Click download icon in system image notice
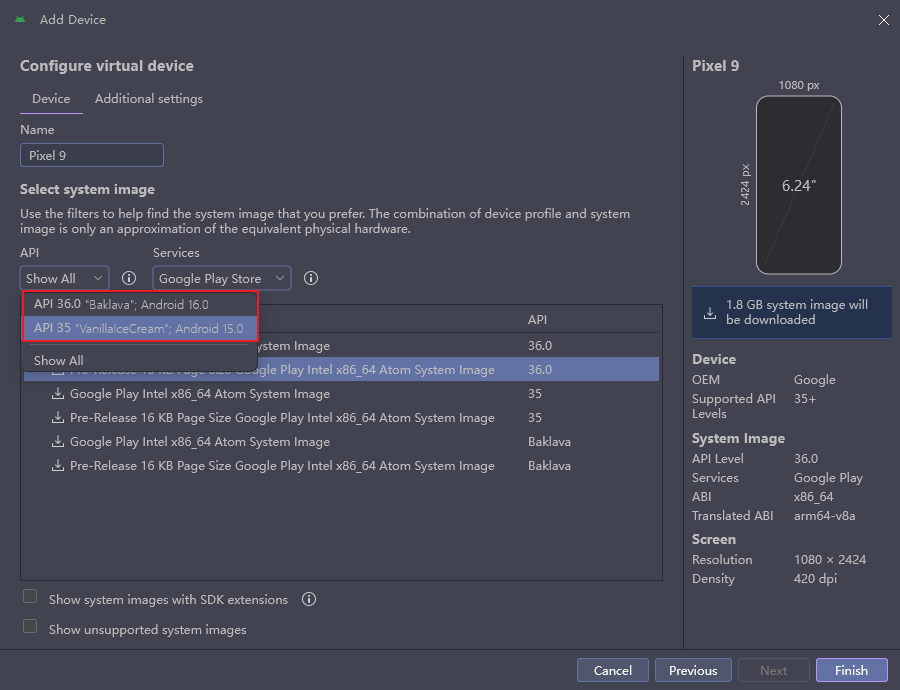Image resolution: width=900 pixels, height=690 pixels. pos(710,312)
